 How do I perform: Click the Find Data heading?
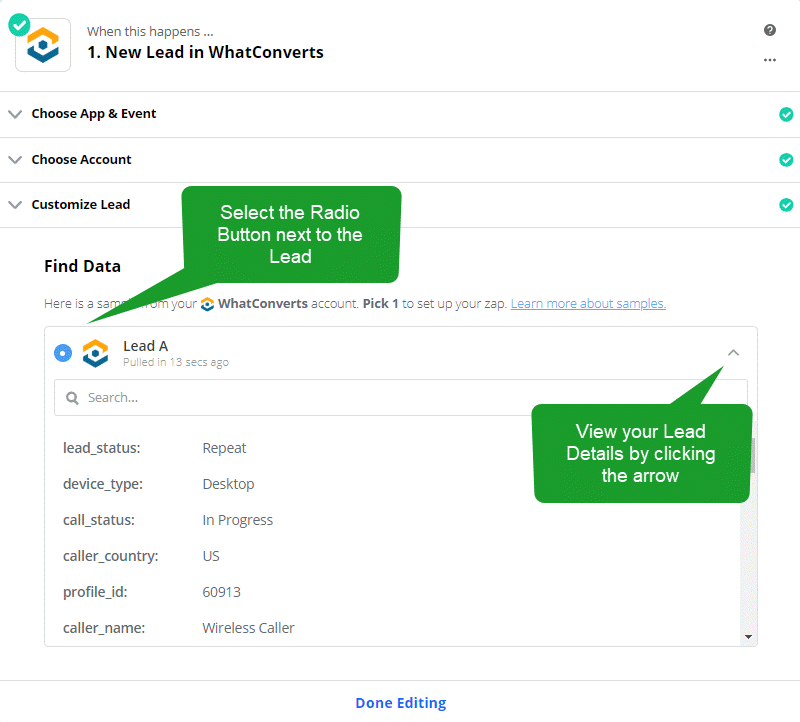[82, 266]
